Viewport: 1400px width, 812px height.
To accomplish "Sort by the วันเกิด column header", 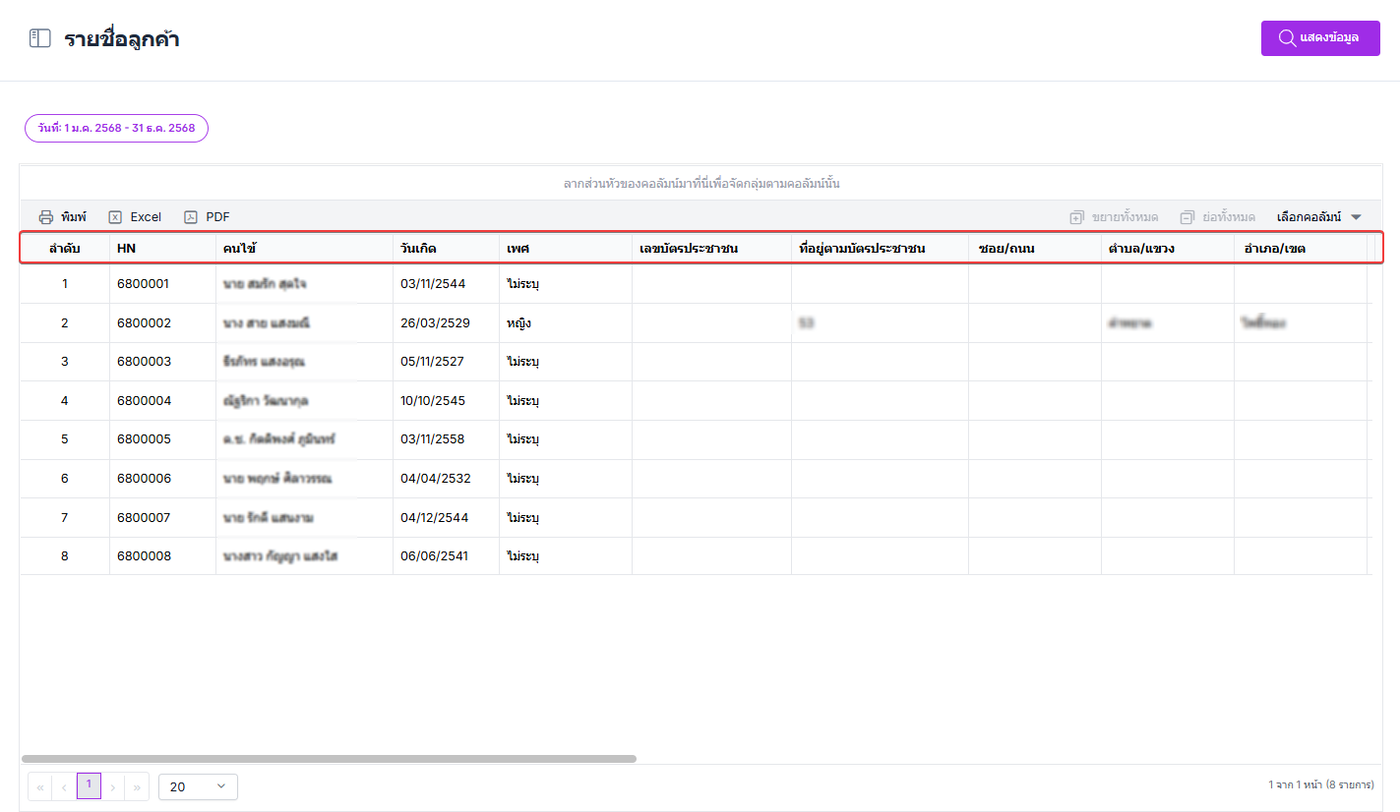I will coord(446,248).
